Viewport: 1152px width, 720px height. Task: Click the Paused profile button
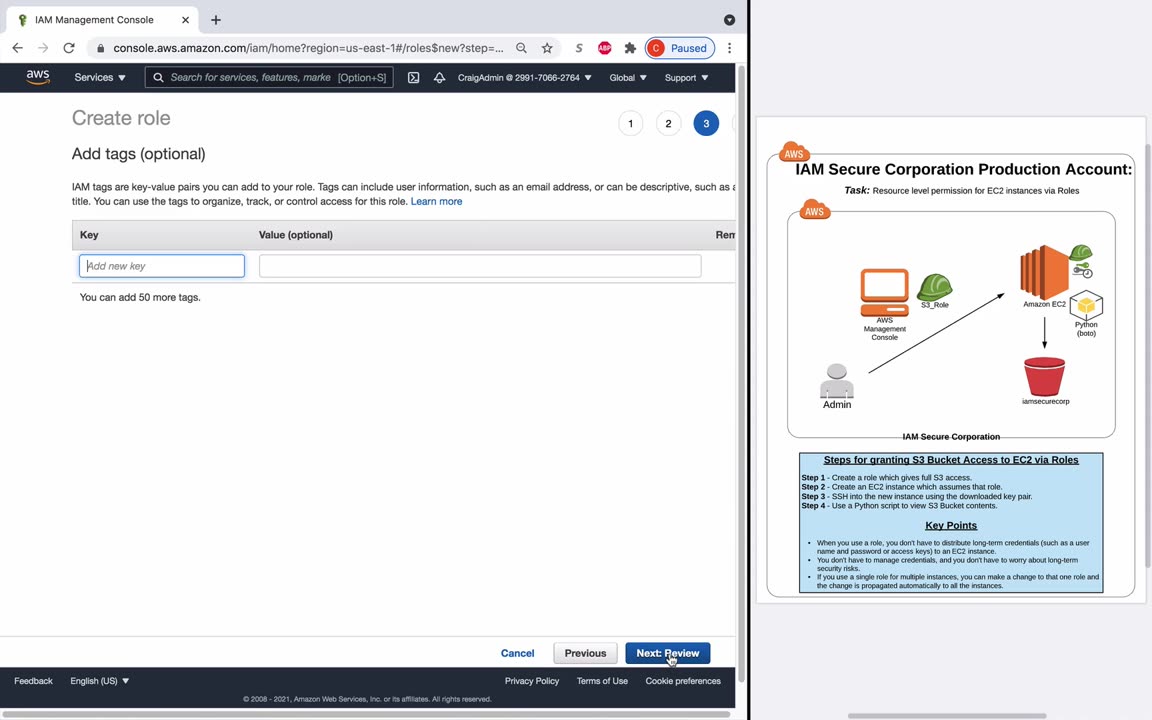tap(680, 48)
